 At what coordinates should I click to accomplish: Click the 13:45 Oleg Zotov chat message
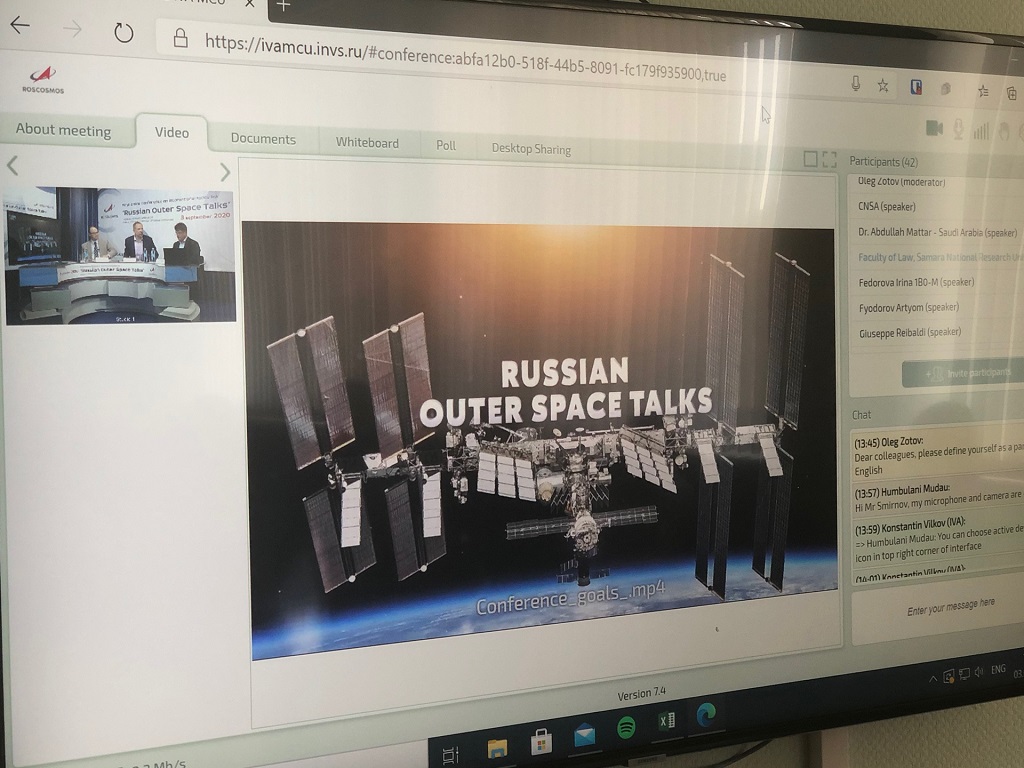[938, 455]
